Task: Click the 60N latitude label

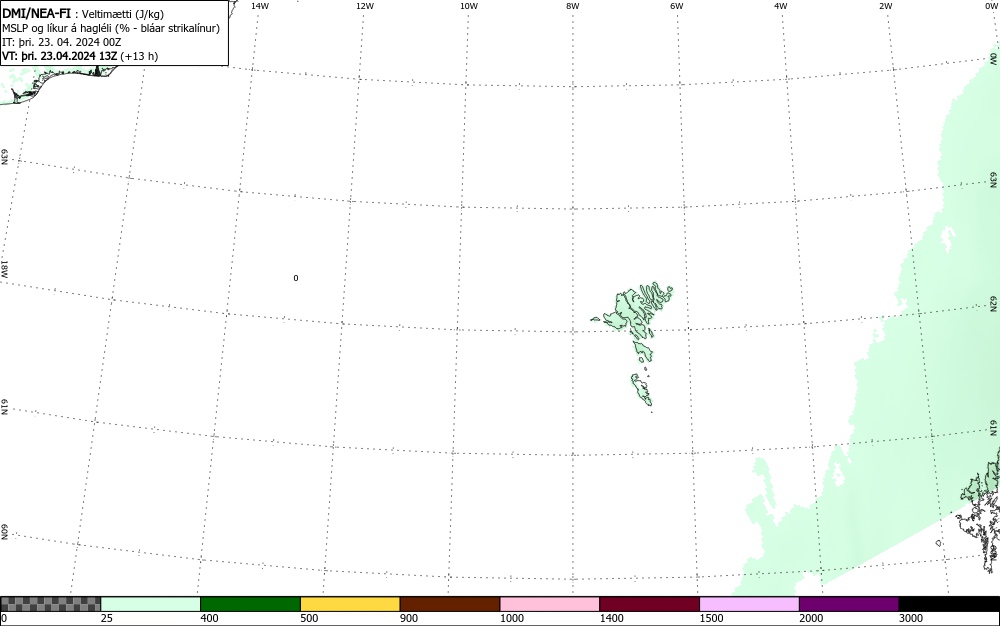Action: pyautogui.click(x=4, y=532)
